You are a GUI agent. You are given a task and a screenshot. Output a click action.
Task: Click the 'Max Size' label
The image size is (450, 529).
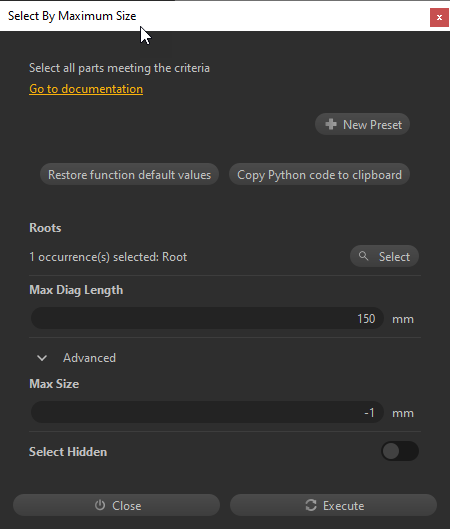pos(54,384)
